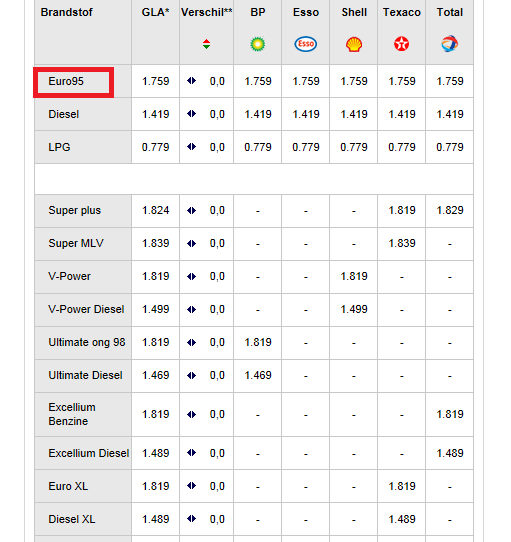Screen dimensions: 511x542
Task: Click BP's Ultimate Diesel price 1.469
Action: (x=258, y=375)
